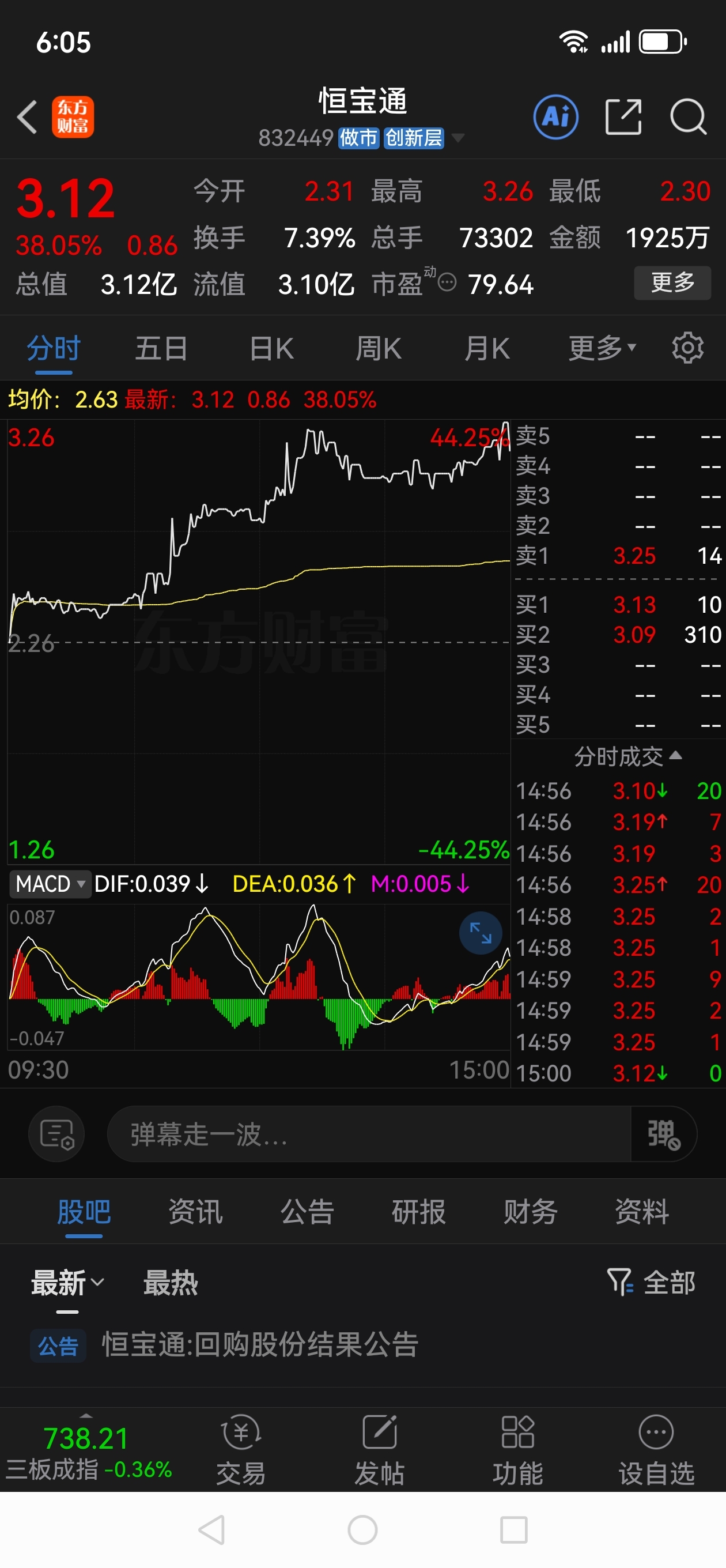Tap the smiley icon beside 市盈
726x1568 pixels.
(447, 282)
